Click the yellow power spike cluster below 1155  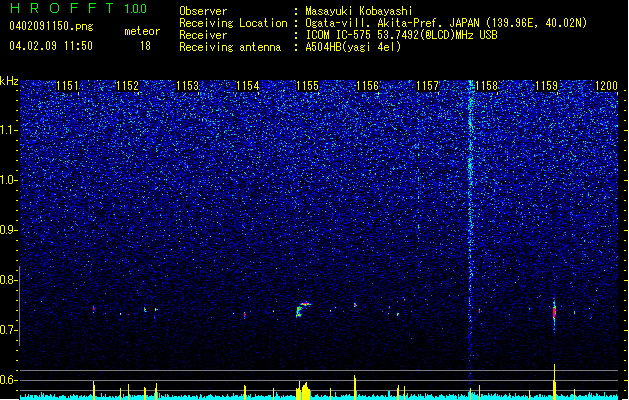coord(303,391)
